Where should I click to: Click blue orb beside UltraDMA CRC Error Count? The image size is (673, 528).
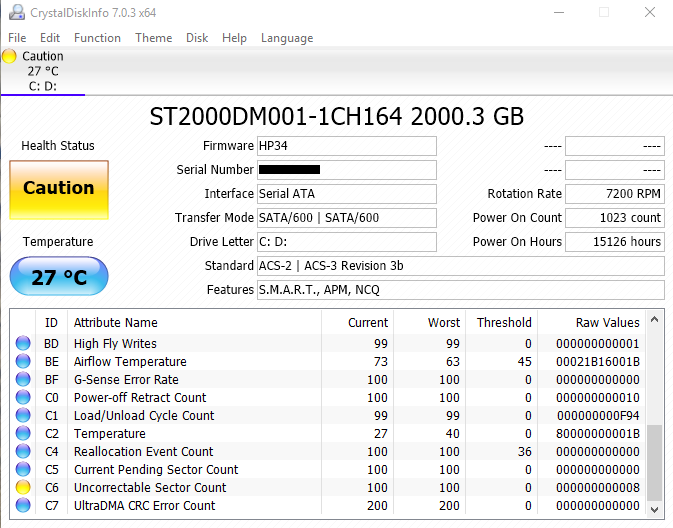23,506
